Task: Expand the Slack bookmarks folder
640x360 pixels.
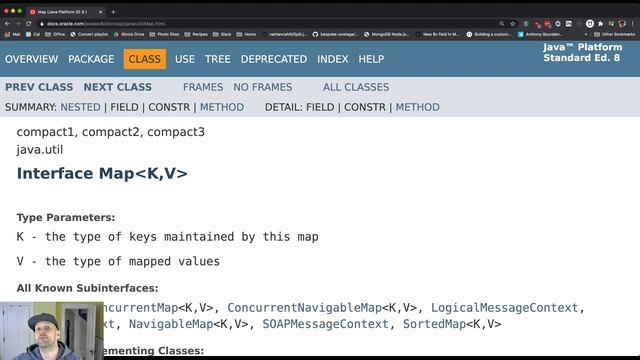Action: pyautogui.click(x=222, y=34)
